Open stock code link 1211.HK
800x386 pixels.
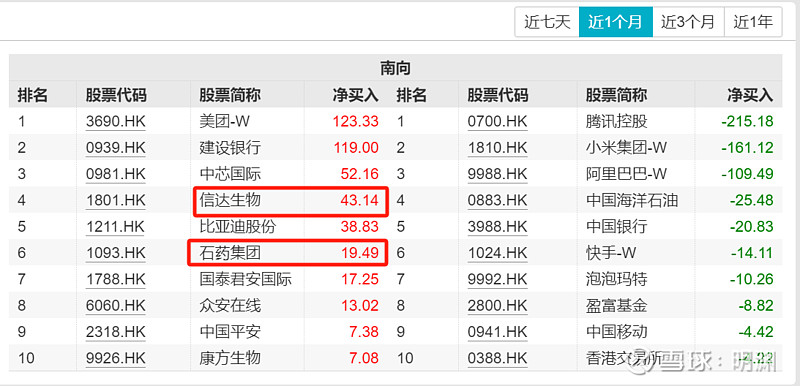coord(116,226)
